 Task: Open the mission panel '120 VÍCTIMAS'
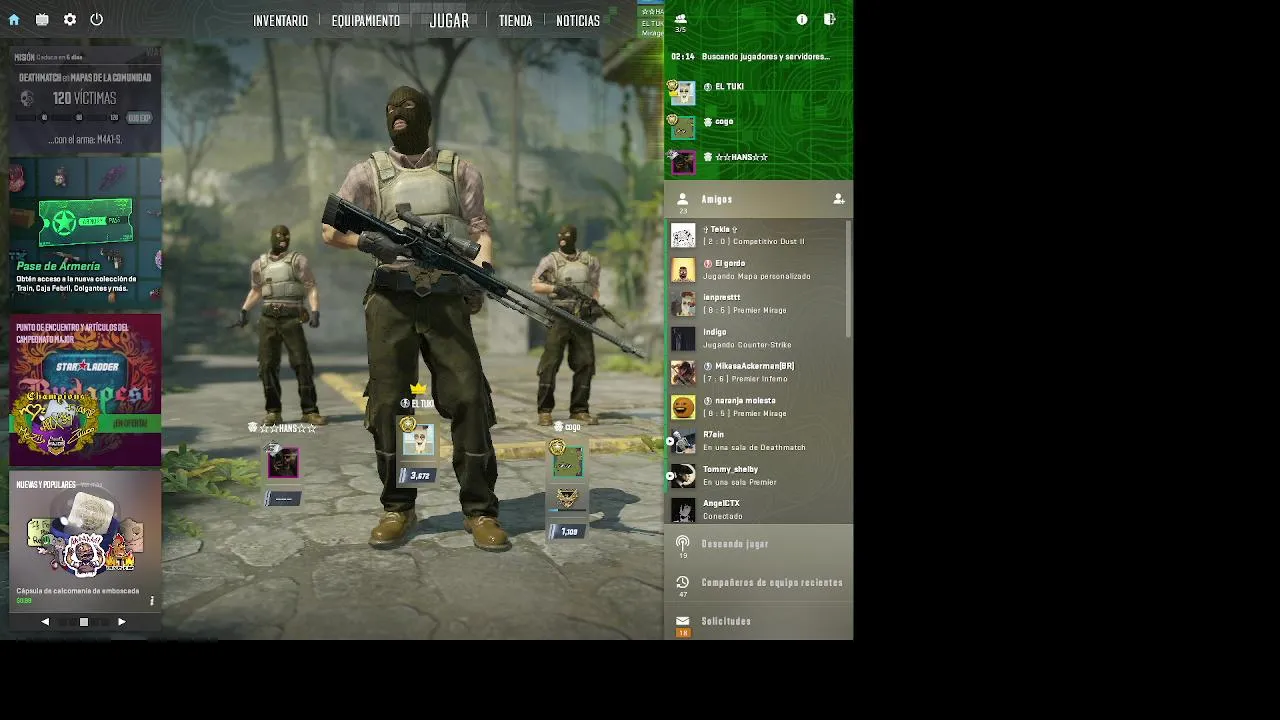pyautogui.click(x=85, y=99)
